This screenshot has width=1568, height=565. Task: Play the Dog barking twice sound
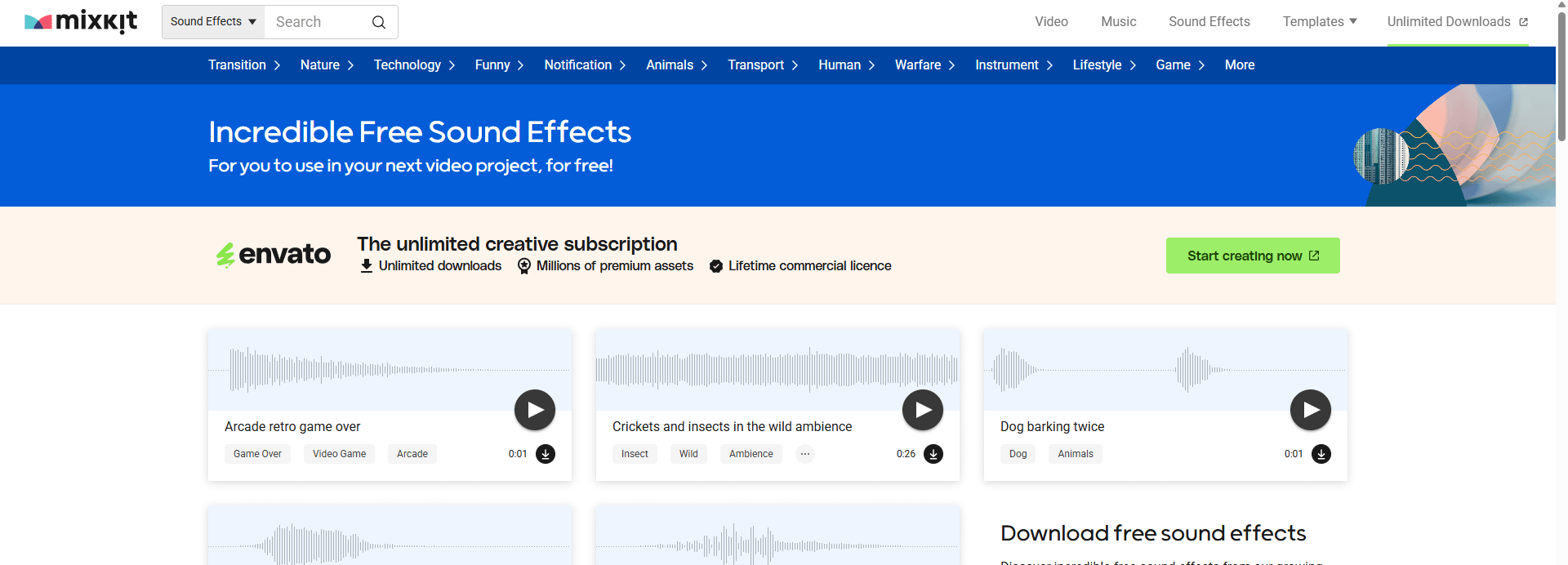pos(1311,410)
